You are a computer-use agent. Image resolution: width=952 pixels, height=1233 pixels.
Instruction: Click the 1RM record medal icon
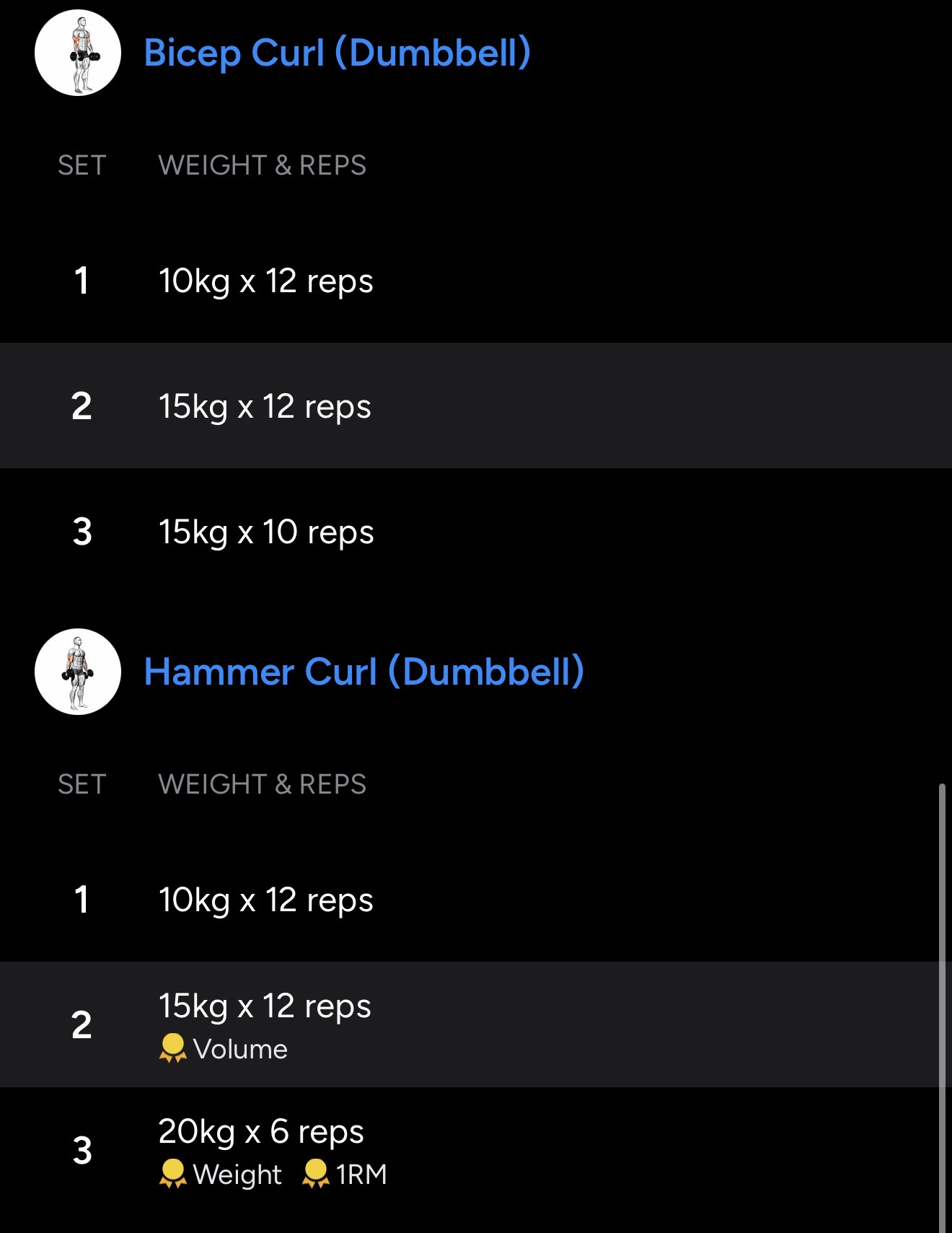(315, 1174)
